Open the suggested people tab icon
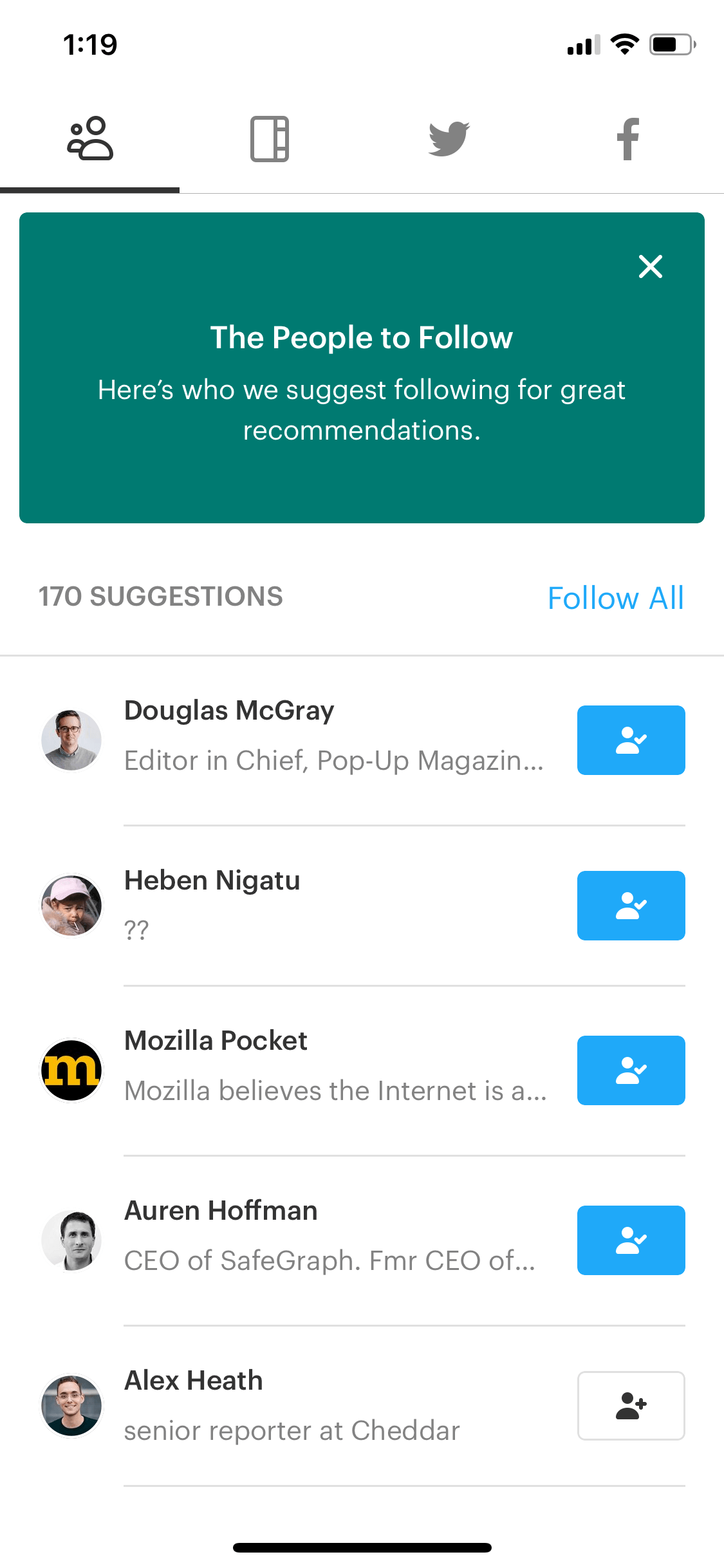The height and width of the screenshot is (1568, 724). point(90,138)
